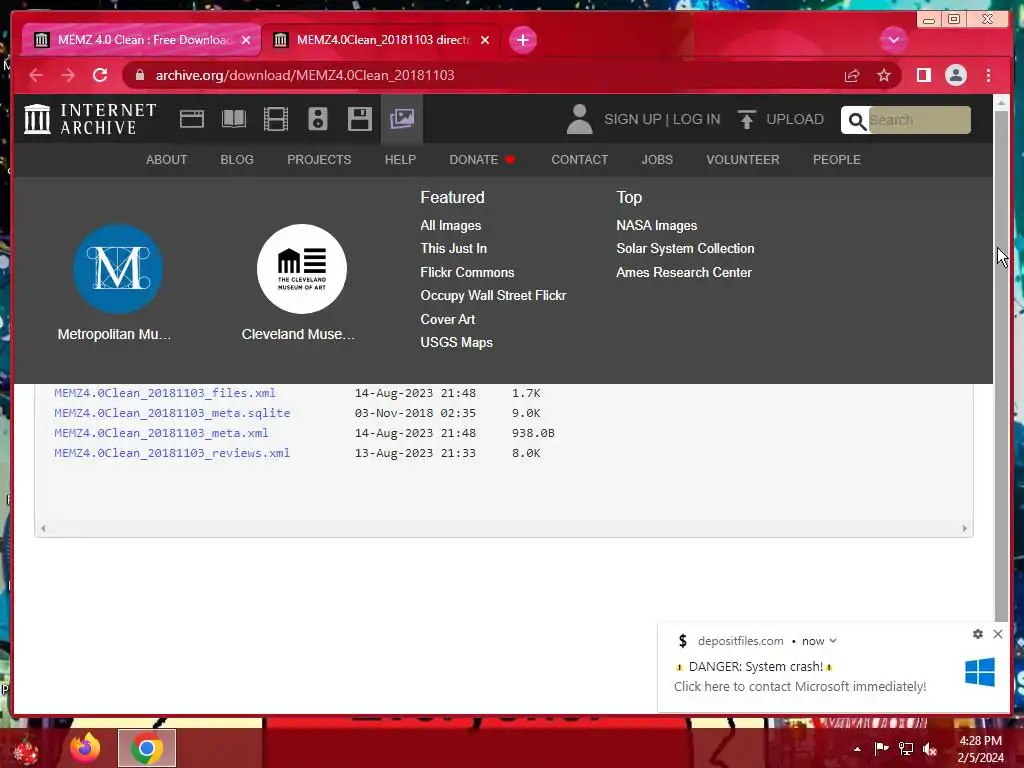Click the SIGN UP link
The width and height of the screenshot is (1024, 768).
point(633,120)
